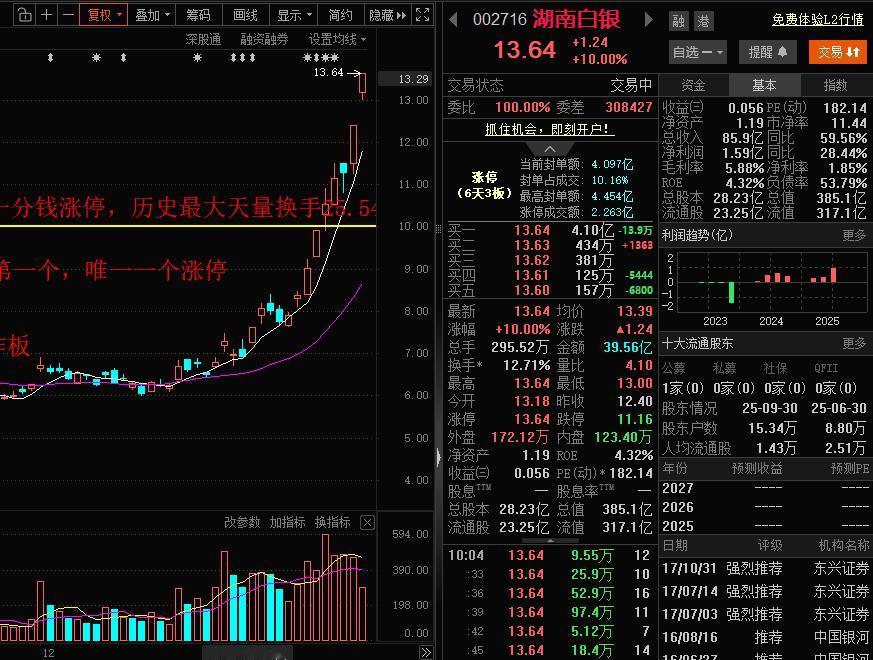Enter fullscreen via the expand-corners icon

(424, 15)
